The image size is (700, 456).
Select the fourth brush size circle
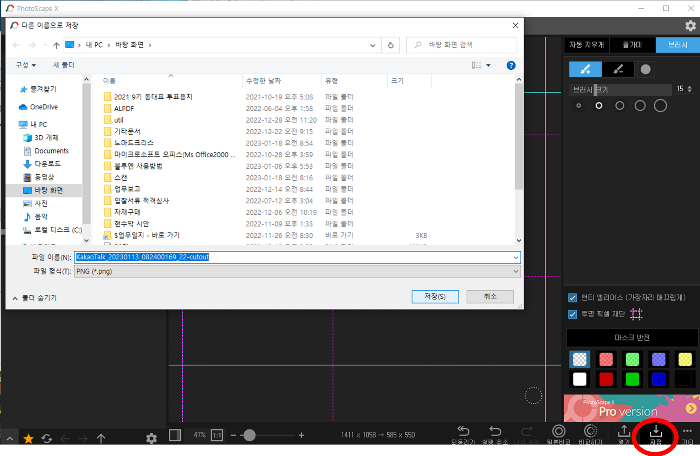click(x=640, y=106)
